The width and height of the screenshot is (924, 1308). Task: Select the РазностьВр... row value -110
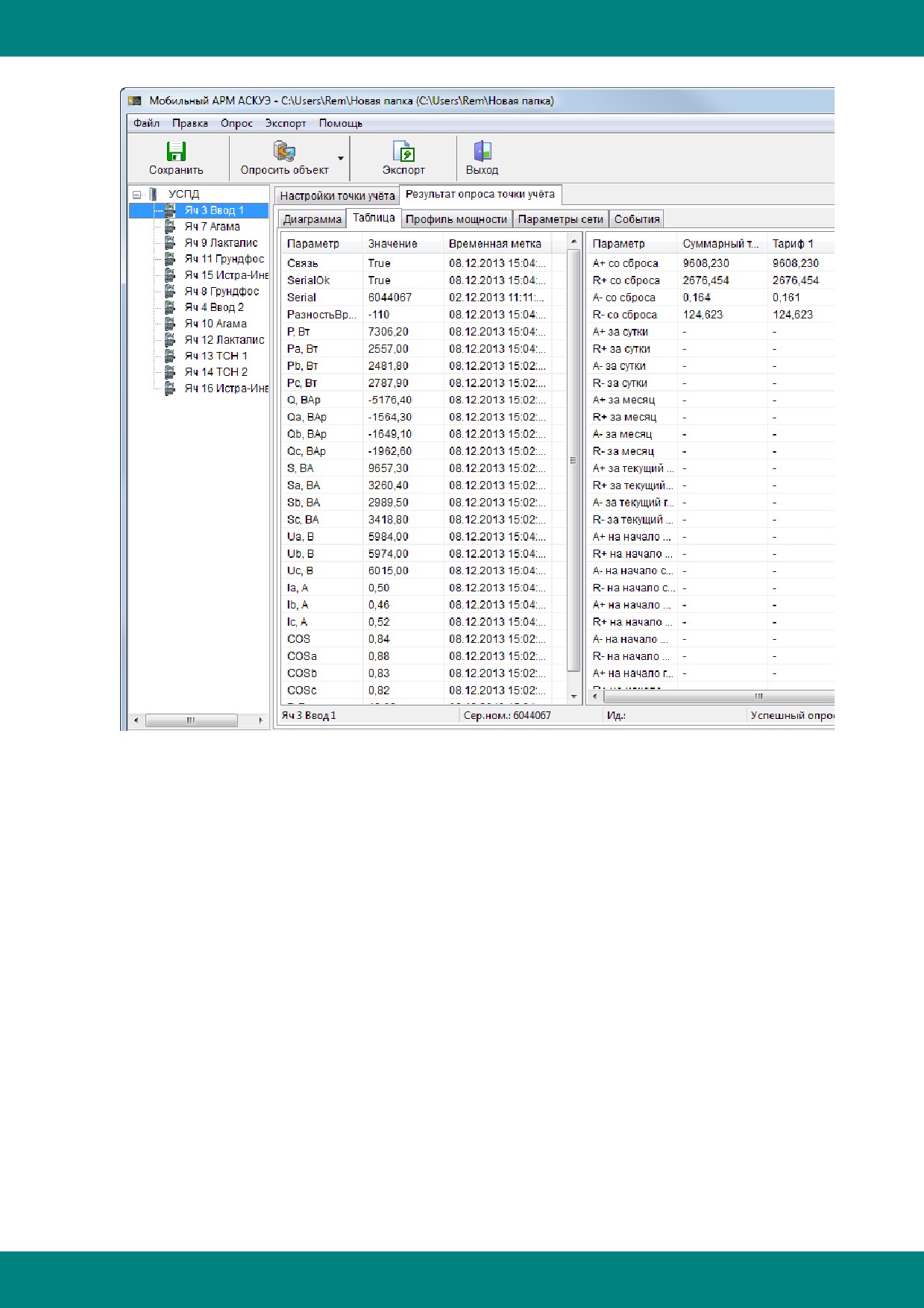[x=379, y=315]
